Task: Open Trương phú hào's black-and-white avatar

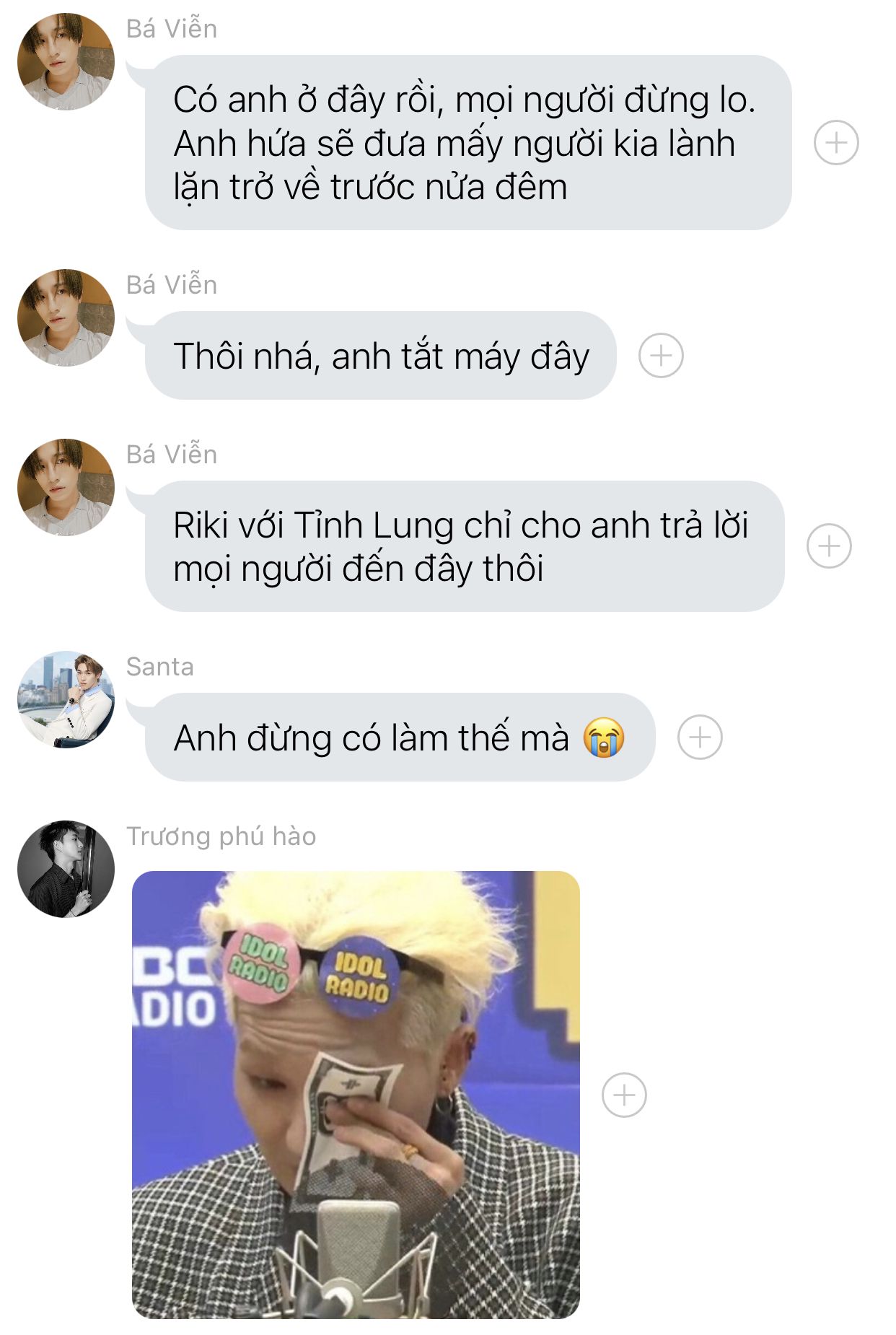Action: click(x=66, y=869)
